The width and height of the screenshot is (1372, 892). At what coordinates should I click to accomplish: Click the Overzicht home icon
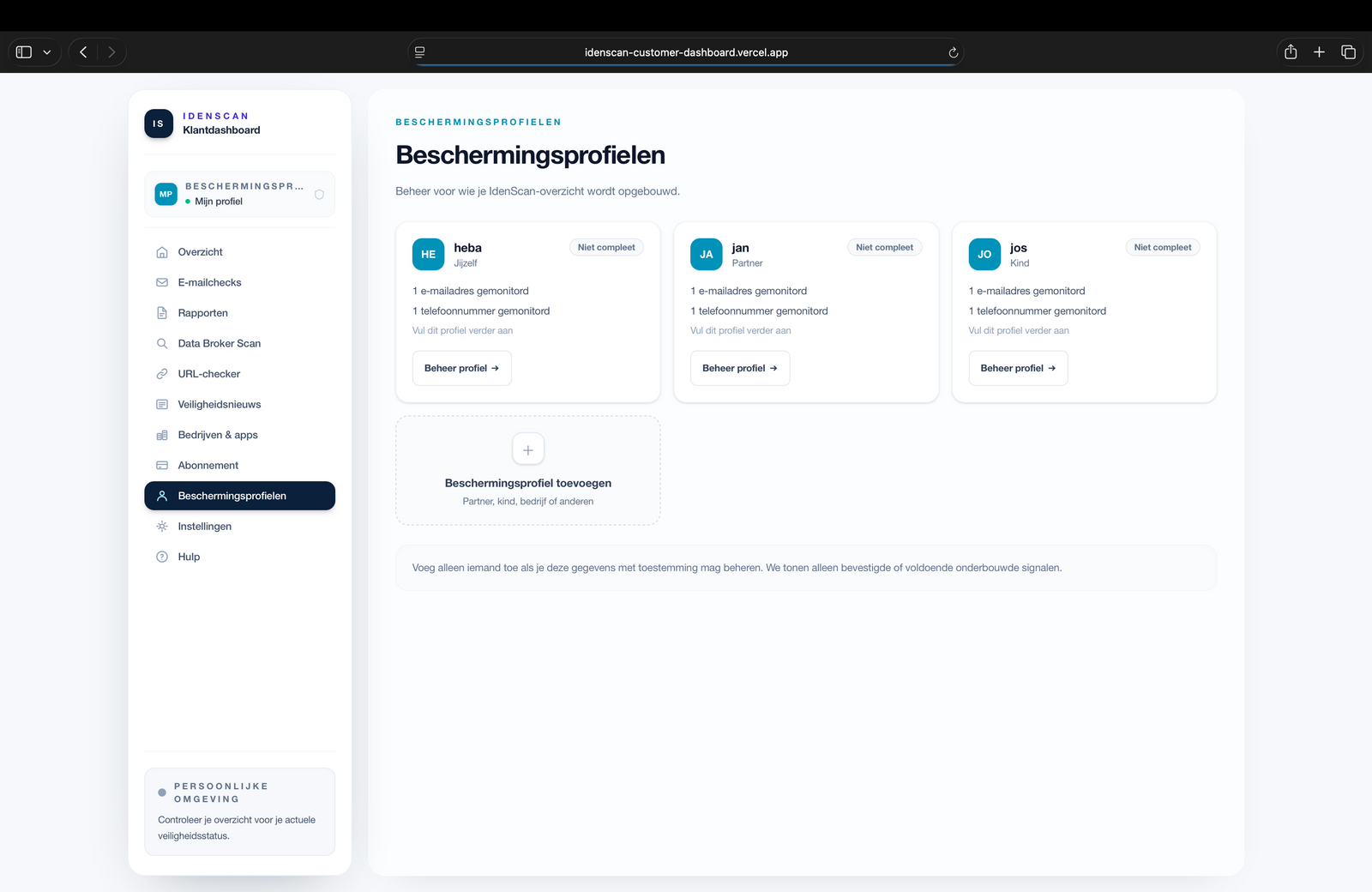click(x=162, y=252)
